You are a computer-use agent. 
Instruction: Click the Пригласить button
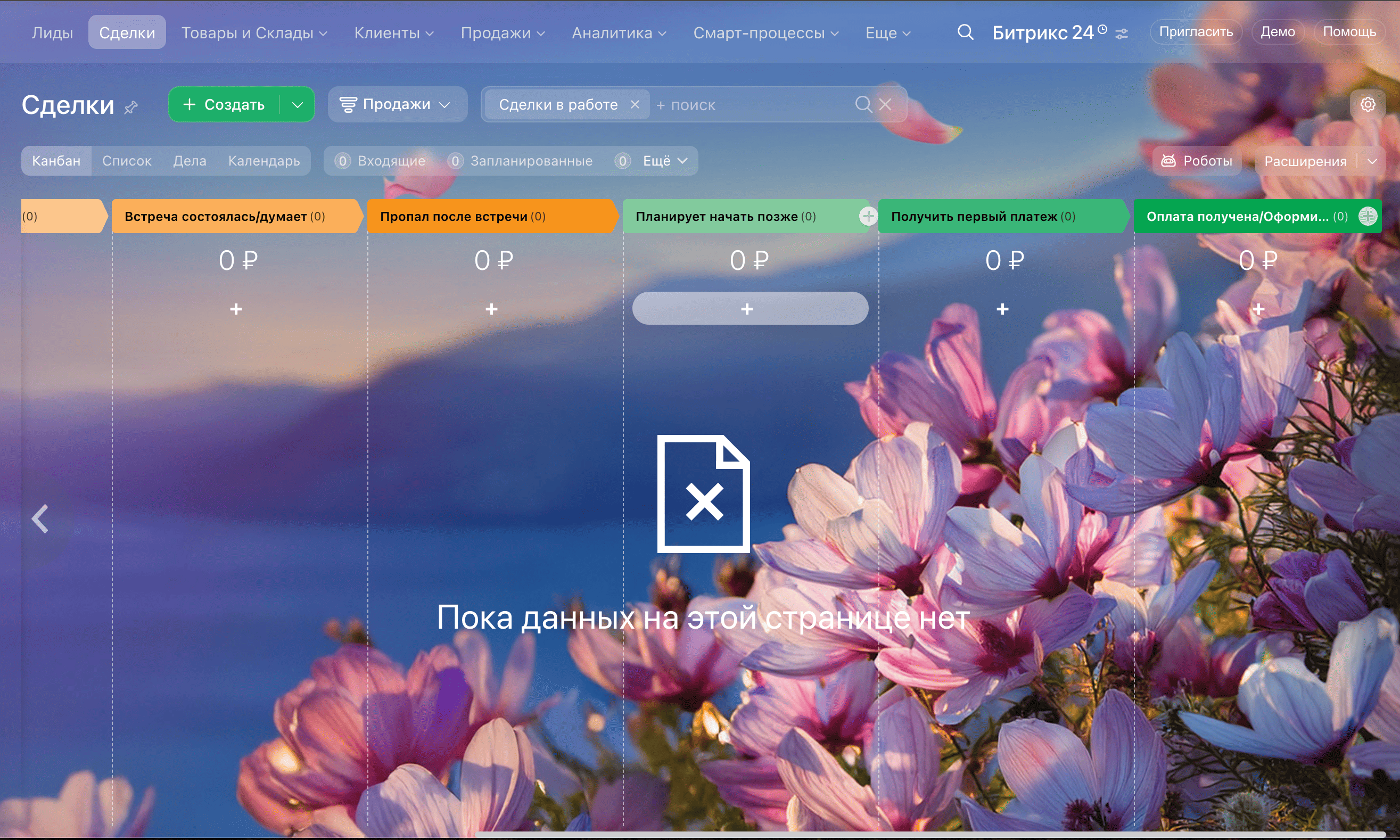(1195, 32)
